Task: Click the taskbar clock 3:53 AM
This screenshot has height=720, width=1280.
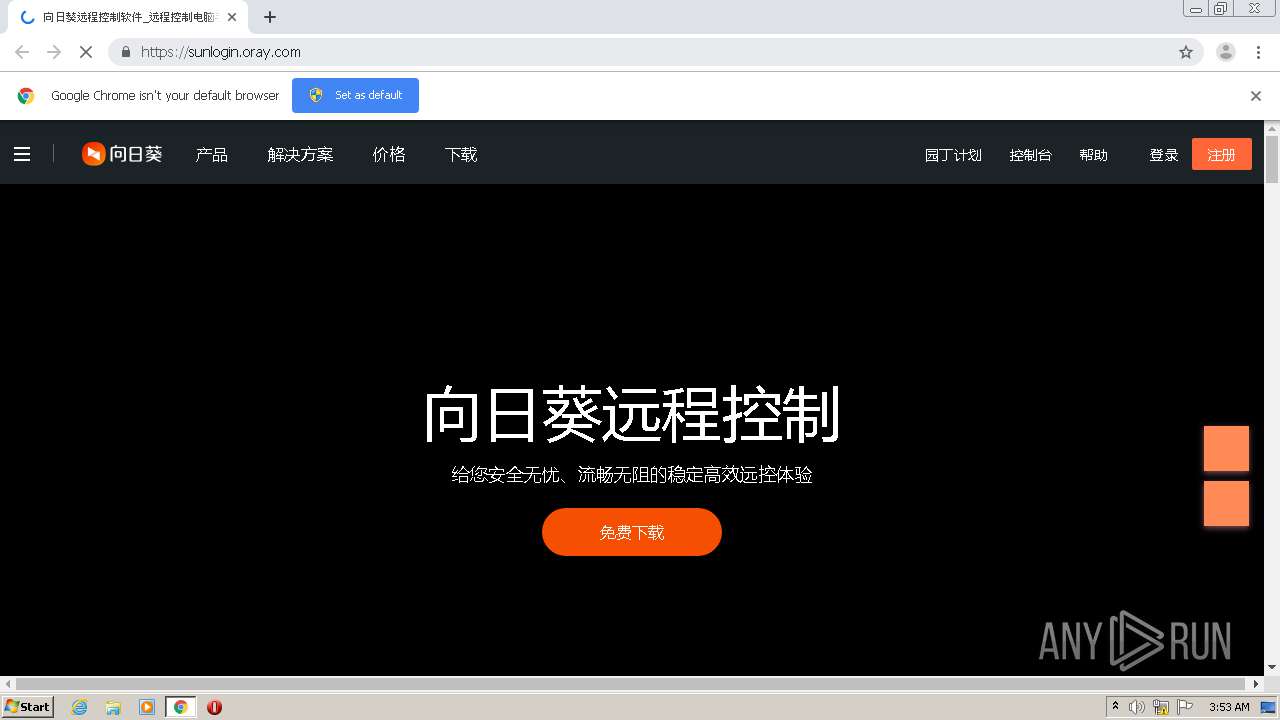Action: tap(1229, 707)
